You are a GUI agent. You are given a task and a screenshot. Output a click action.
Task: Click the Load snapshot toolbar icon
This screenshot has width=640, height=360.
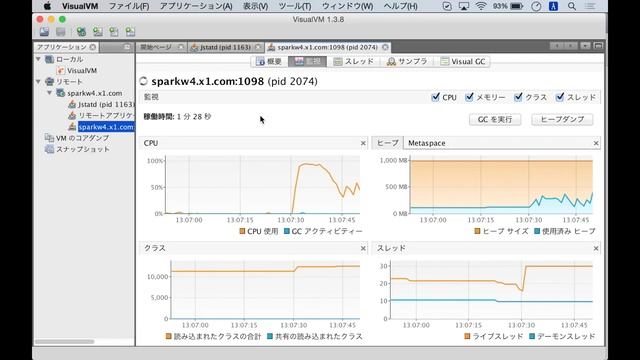[x=44, y=31]
